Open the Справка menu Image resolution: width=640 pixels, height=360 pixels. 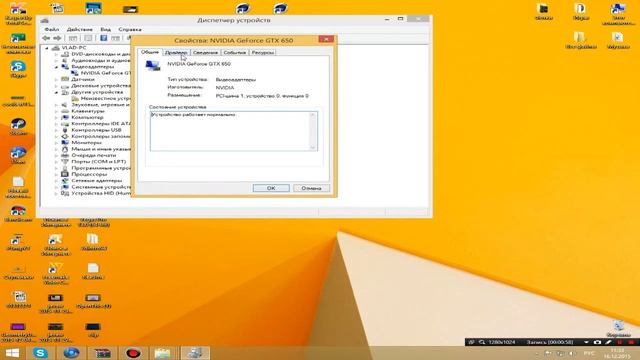130,29
